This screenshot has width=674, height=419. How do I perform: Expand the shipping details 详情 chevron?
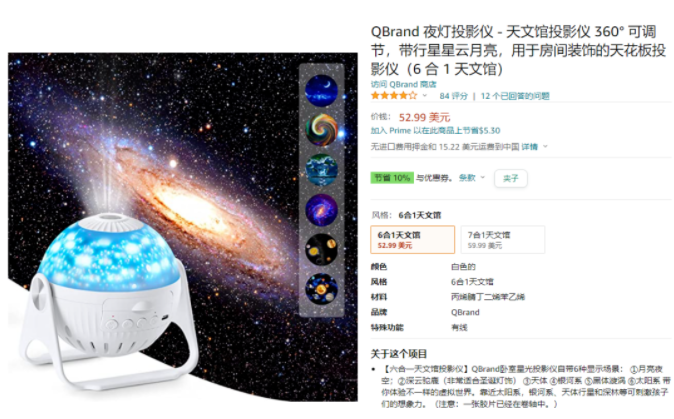545,147
